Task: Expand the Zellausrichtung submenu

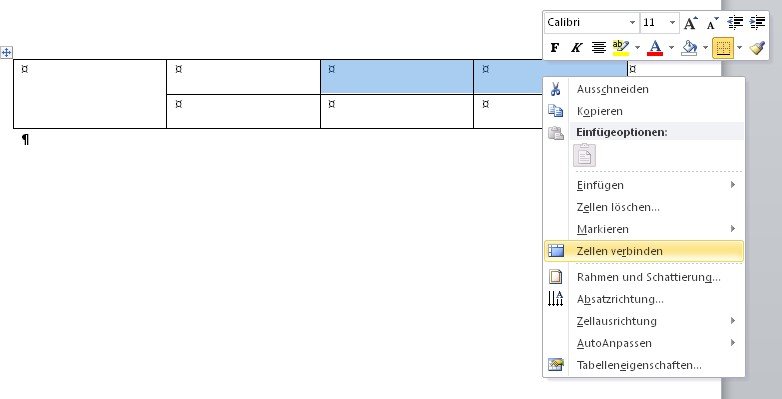Action: click(x=644, y=321)
